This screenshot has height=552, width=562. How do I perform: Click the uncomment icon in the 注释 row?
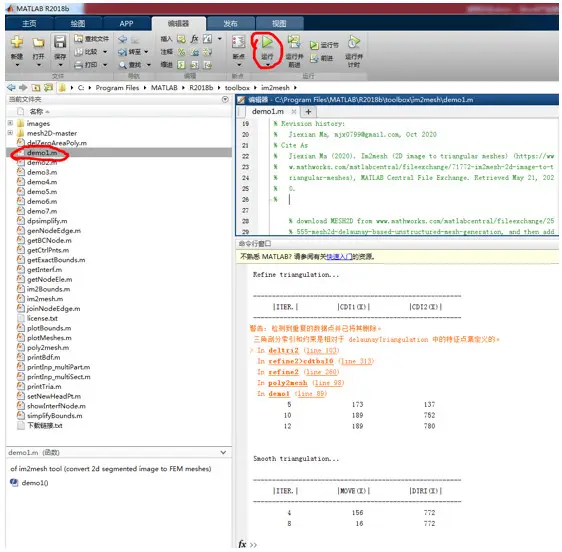(x=195, y=52)
